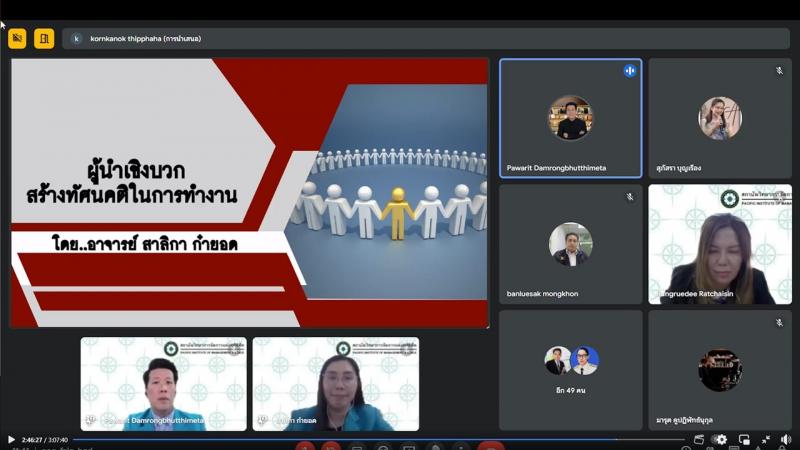Open the 'อีก 49 คน' more participants tile

coord(570,370)
